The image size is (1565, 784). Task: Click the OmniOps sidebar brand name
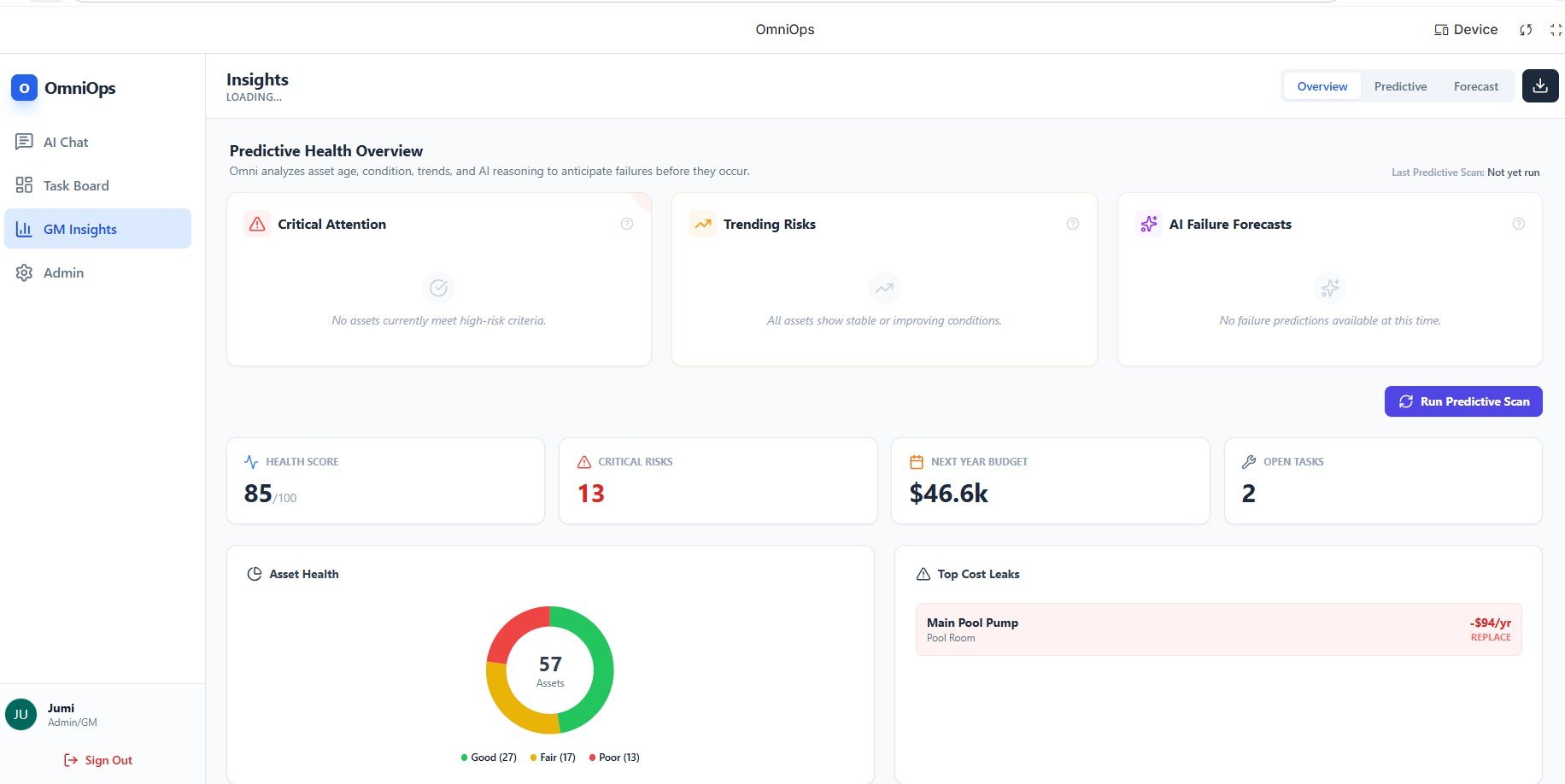(79, 88)
